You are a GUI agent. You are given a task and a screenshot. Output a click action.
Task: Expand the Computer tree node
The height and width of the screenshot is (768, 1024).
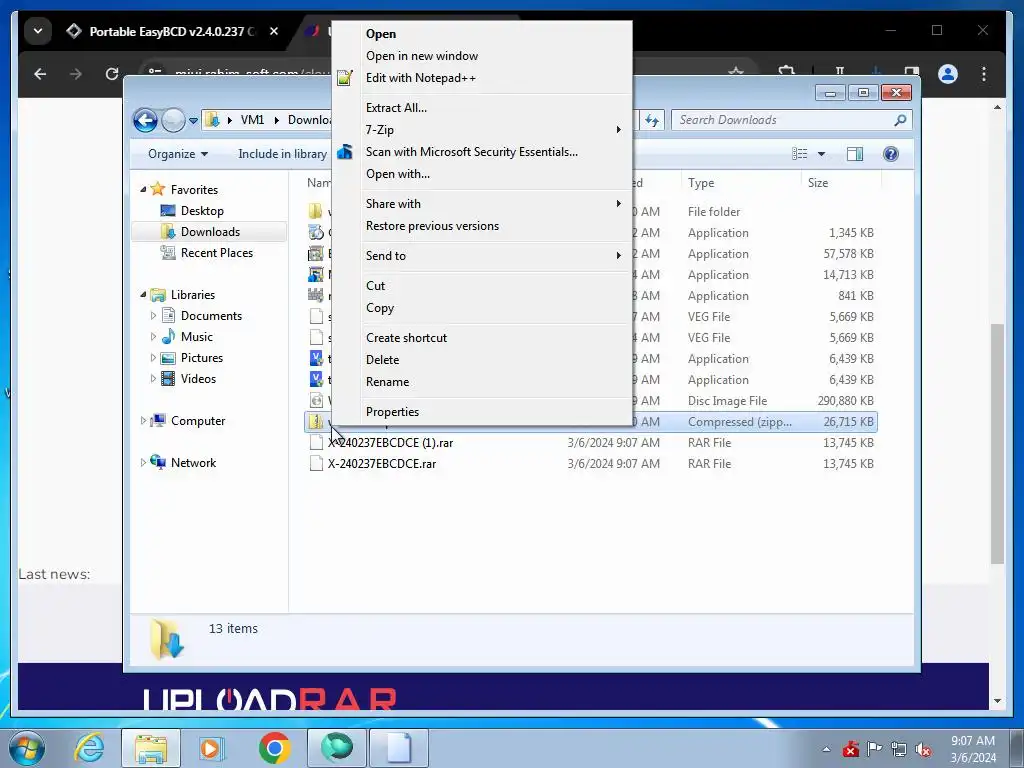(x=143, y=421)
